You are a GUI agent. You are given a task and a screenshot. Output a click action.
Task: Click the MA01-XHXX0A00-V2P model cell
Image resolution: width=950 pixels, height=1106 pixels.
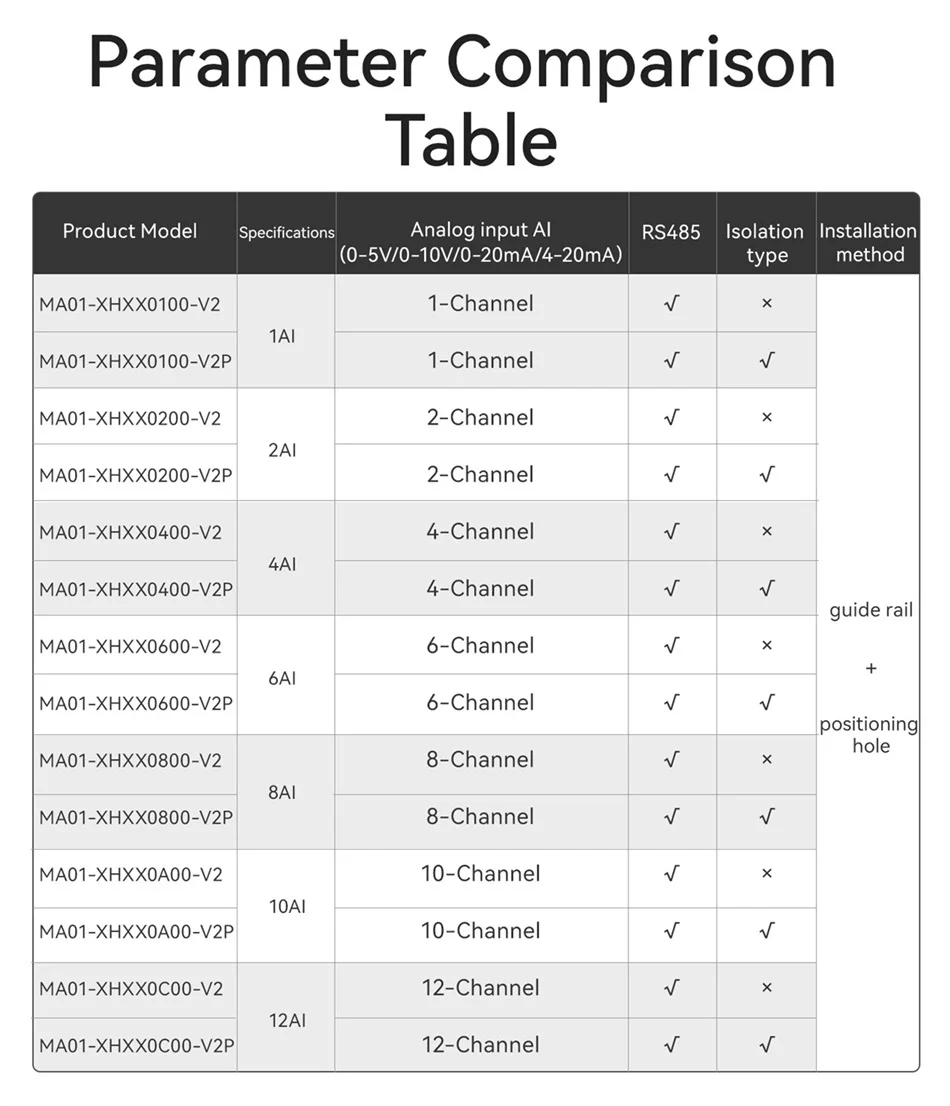click(136, 932)
